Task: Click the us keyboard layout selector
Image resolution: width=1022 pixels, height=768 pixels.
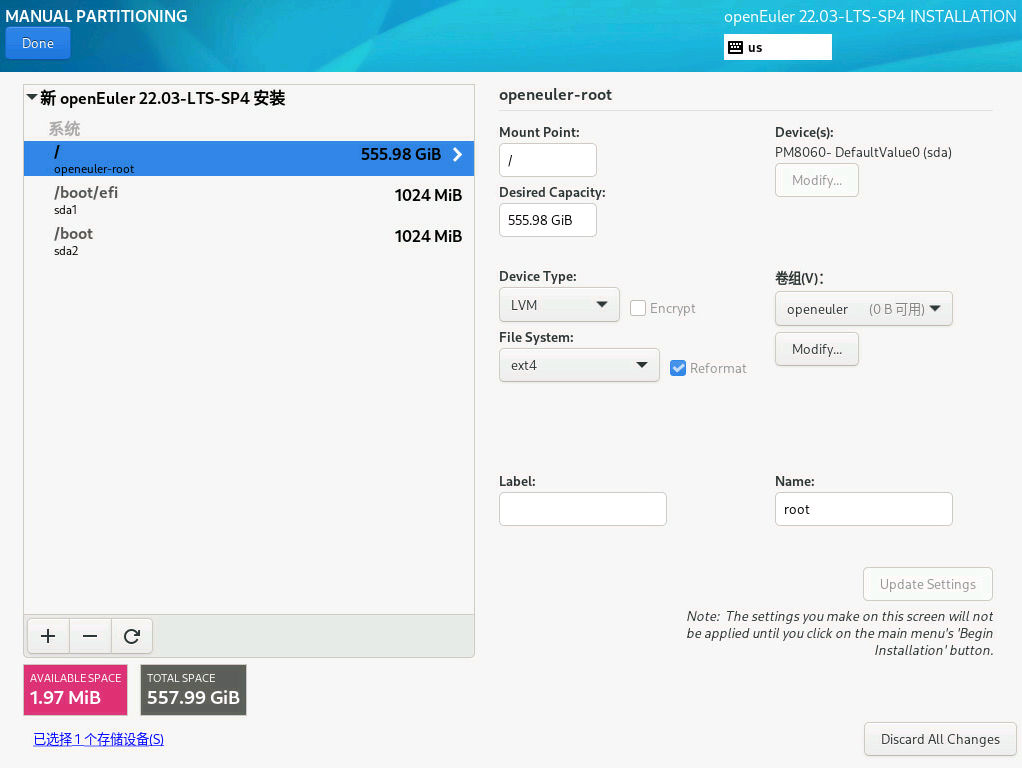Action: pos(778,47)
